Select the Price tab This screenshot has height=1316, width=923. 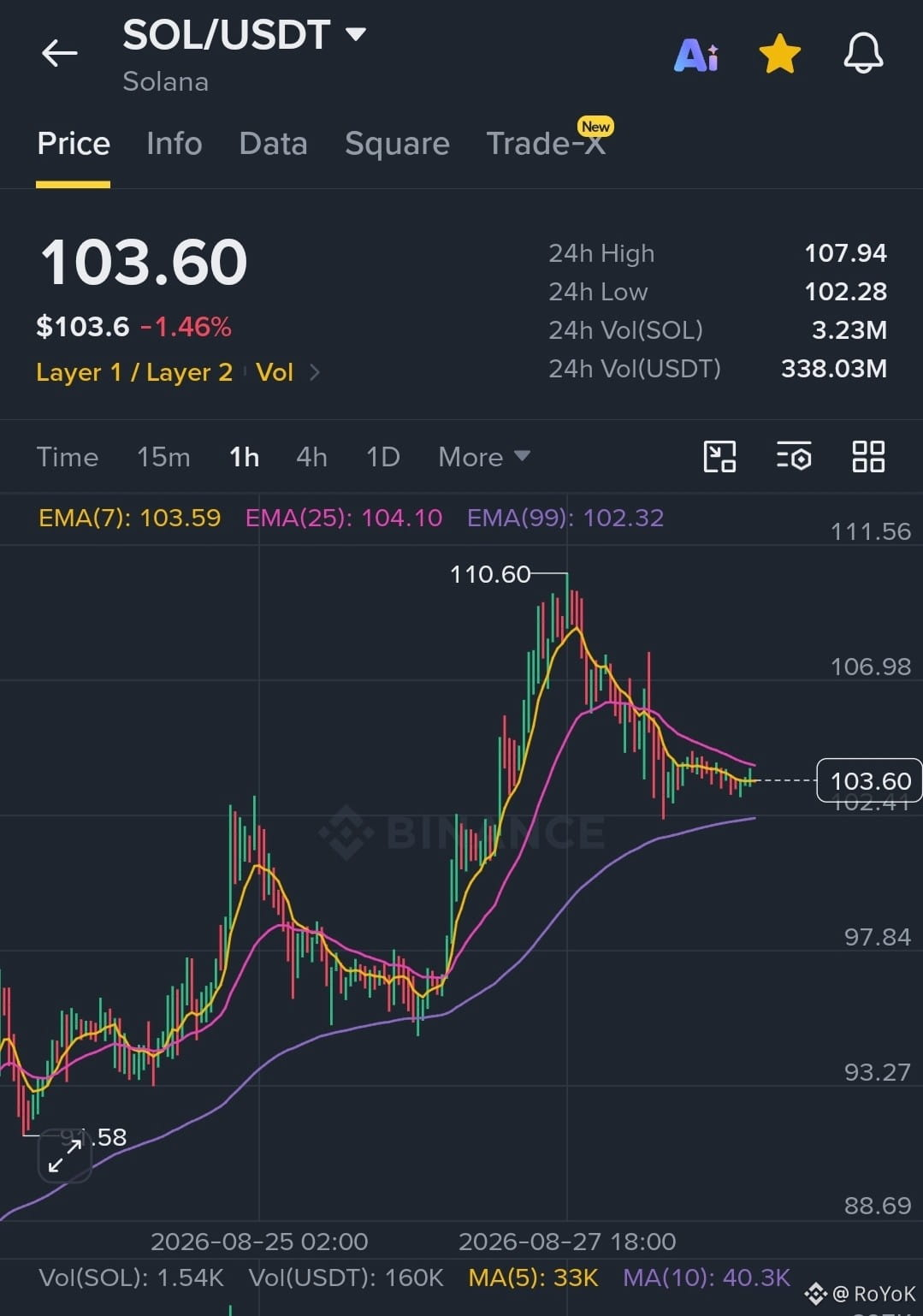(x=74, y=144)
